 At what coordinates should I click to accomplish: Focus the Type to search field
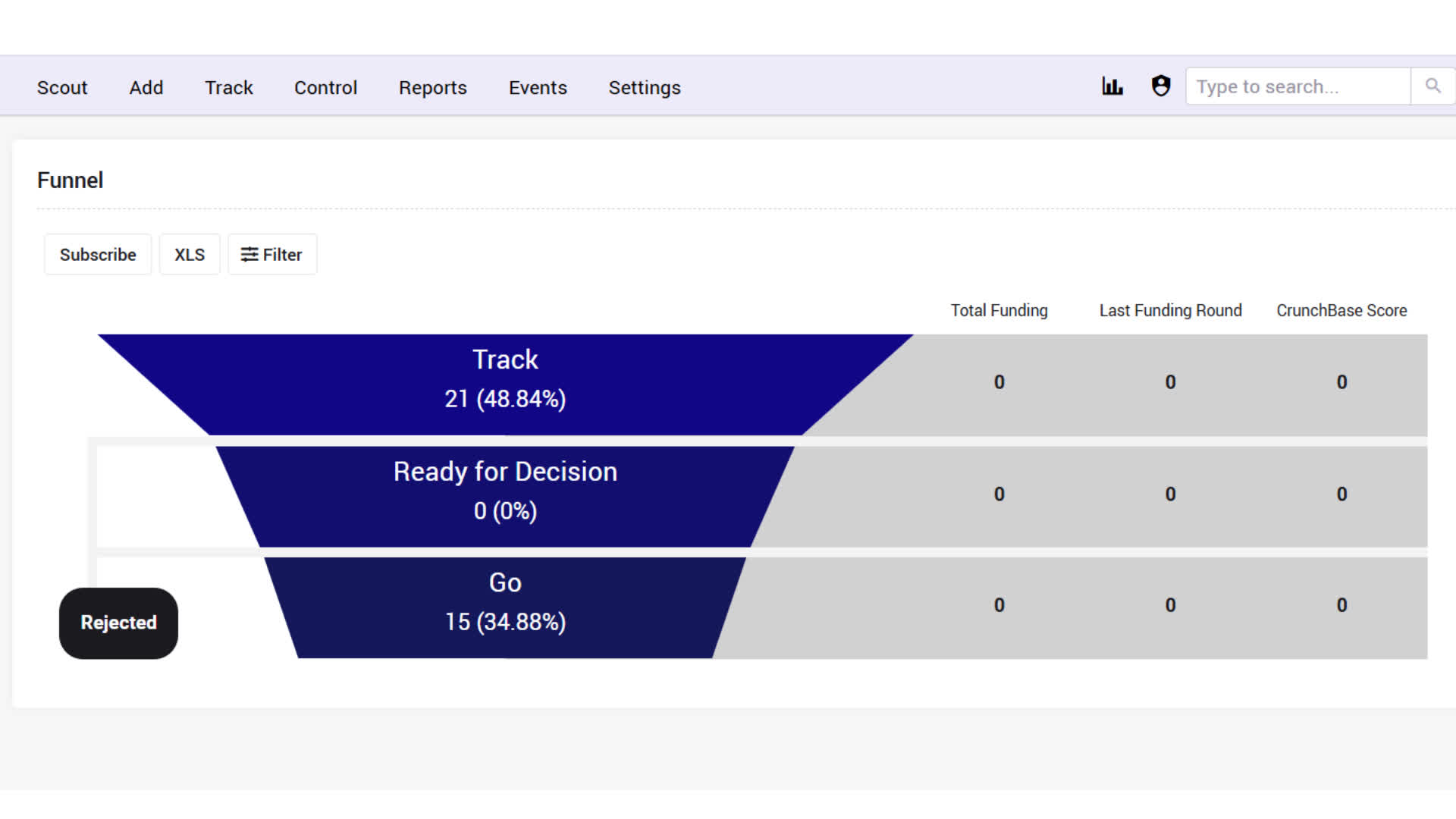coord(1298,86)
